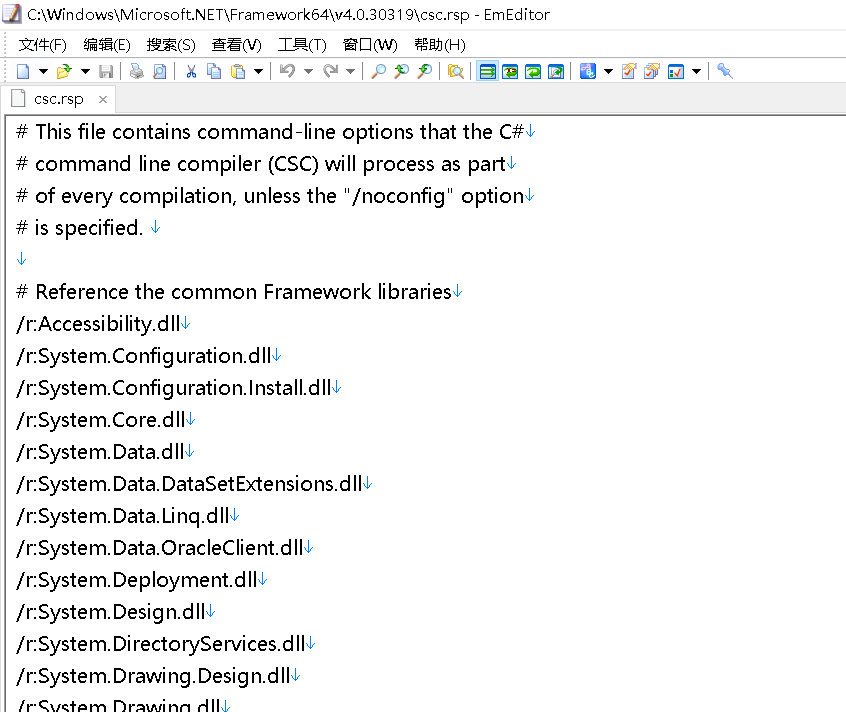Expand the Paste dropdown arrow
This screenshot has width=846, height=712.
(258, 71)
